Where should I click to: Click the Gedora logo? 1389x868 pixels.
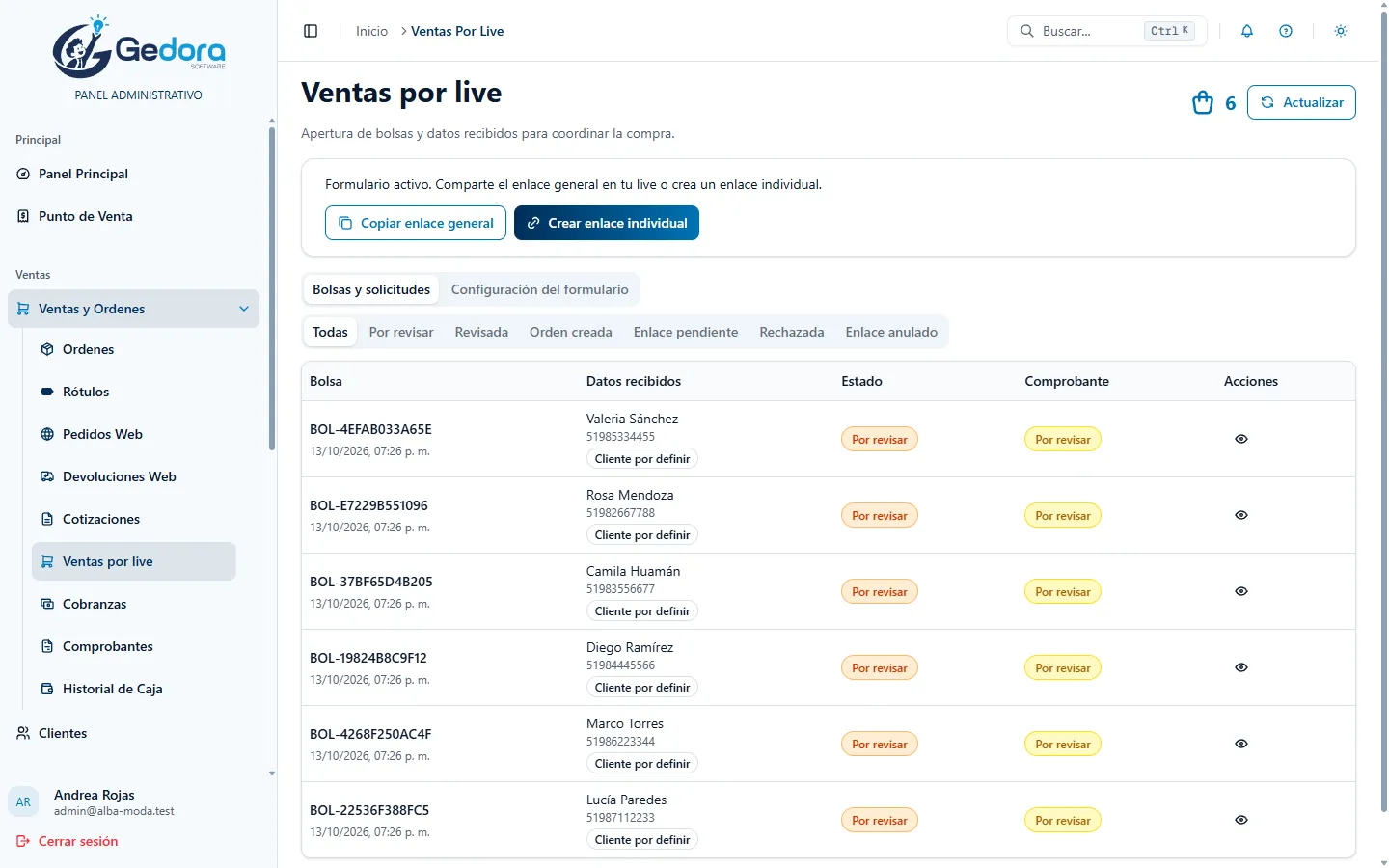click(x=139, y=47)
